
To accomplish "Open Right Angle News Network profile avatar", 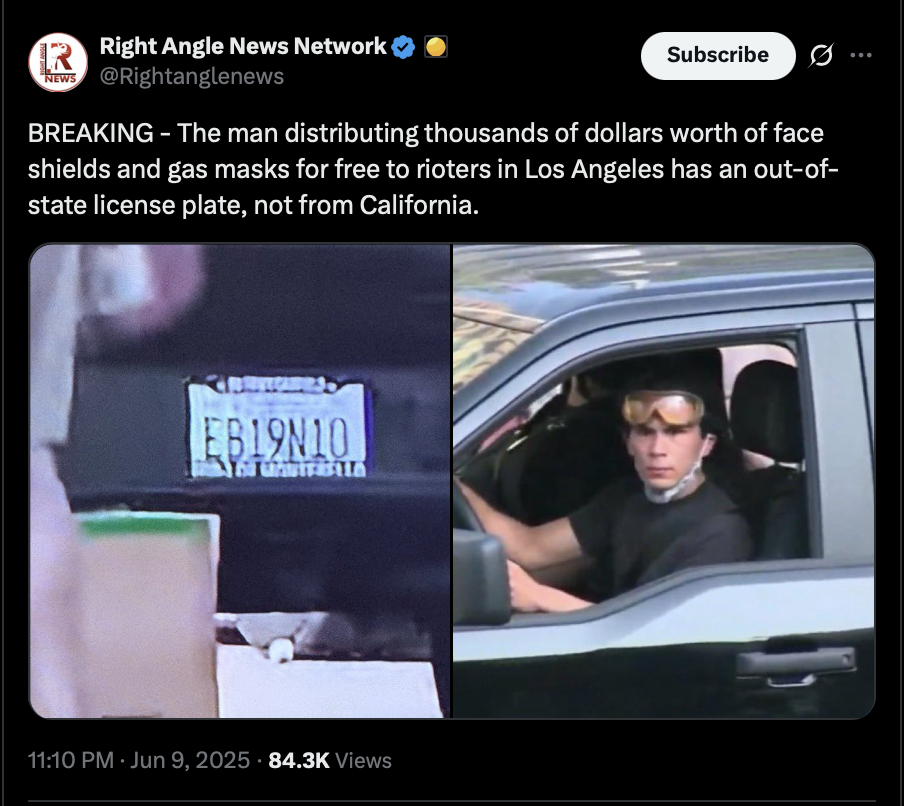I will (x=58, y=62).
